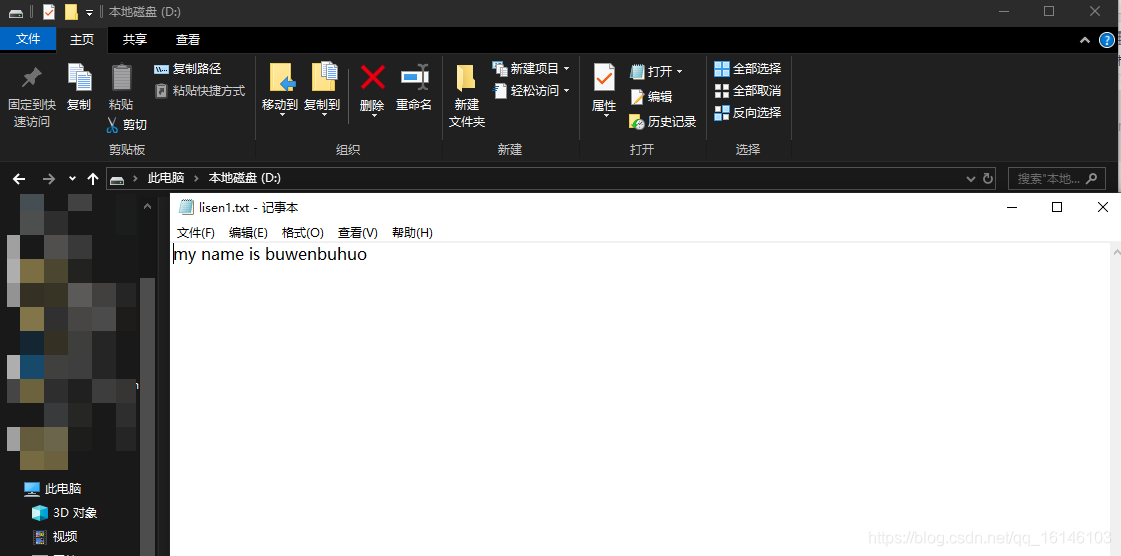Click in the Notepad text 'my name is buwenbuhuo'
This screenshot has height=556, width=1121.
270,254
